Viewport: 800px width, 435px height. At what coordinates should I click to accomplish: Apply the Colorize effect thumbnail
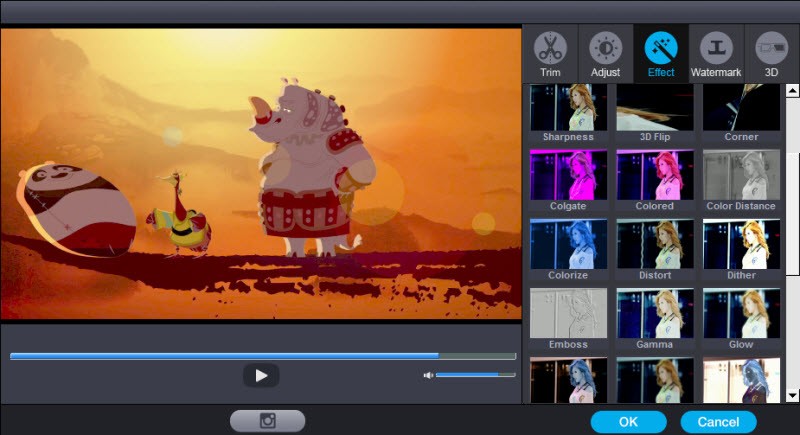[568, 244]
